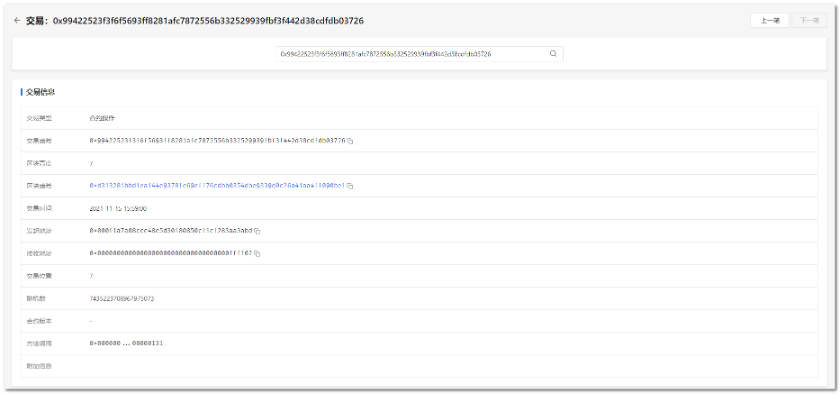Copy the blue block hash value
This screenshot has width=840, height=394.
pos(350,186)
